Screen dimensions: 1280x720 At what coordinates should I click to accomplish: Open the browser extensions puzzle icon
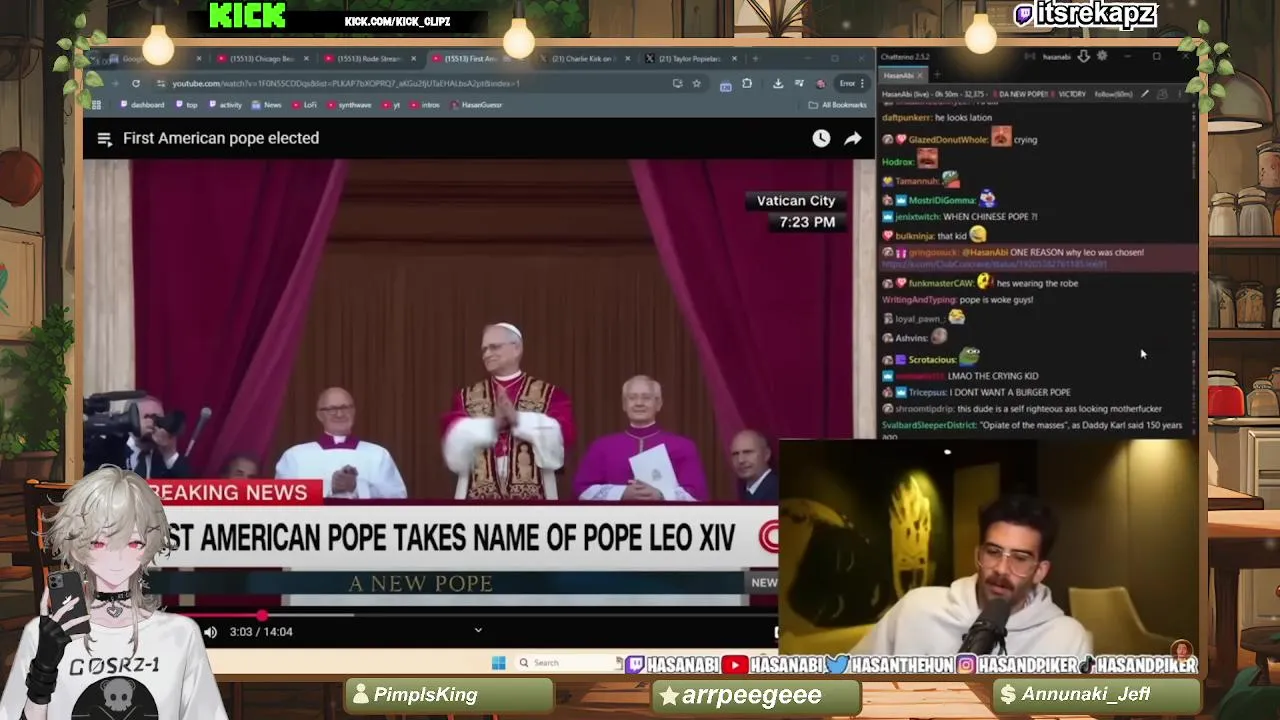pyautogui.click(x=747, y=83)
